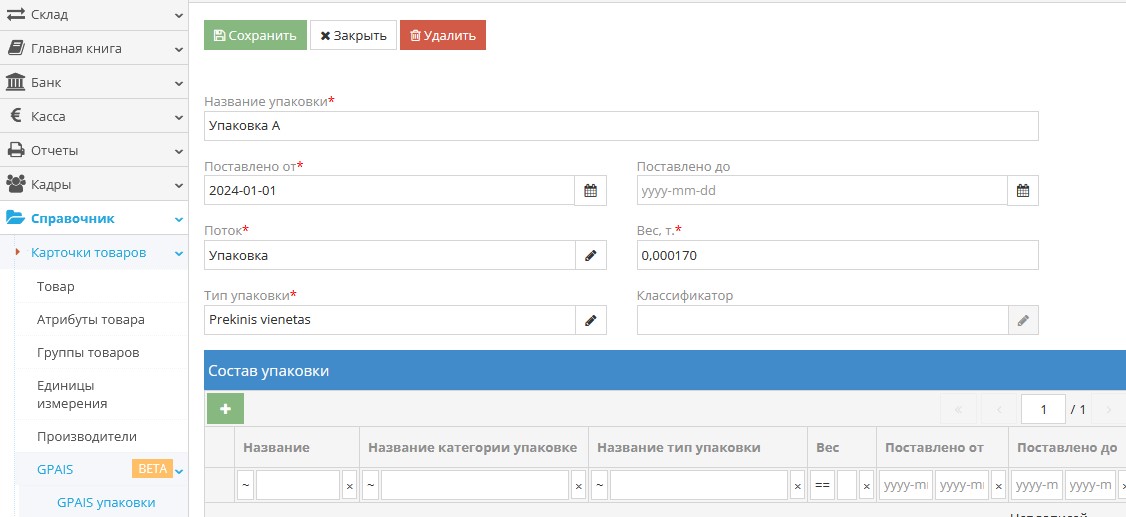Click pencil icon beside Тип упаковки
1126x517 pixels.
coord(590,320)
